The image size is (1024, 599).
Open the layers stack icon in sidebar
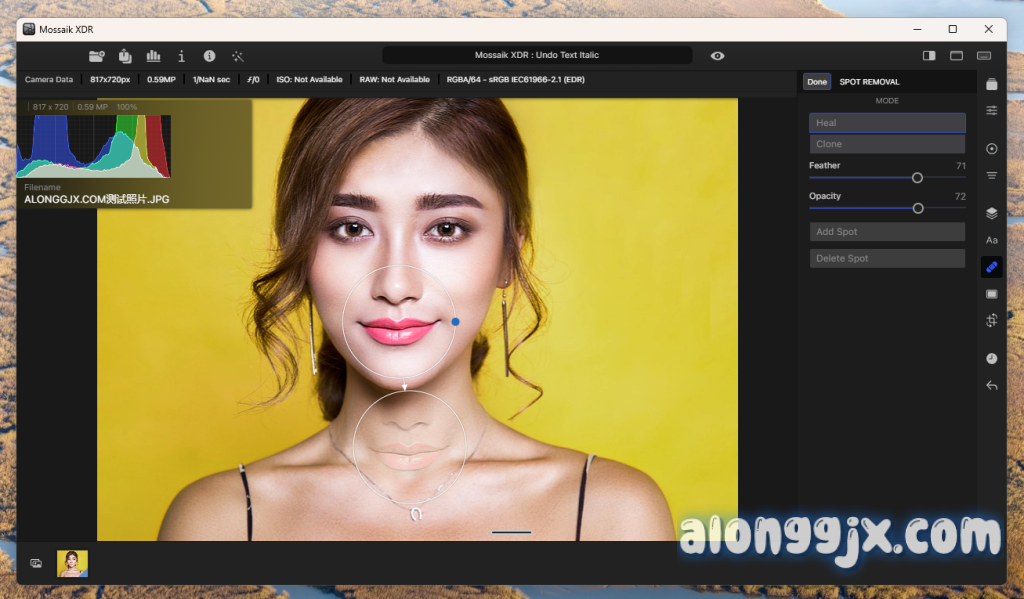tap(991, 213)
